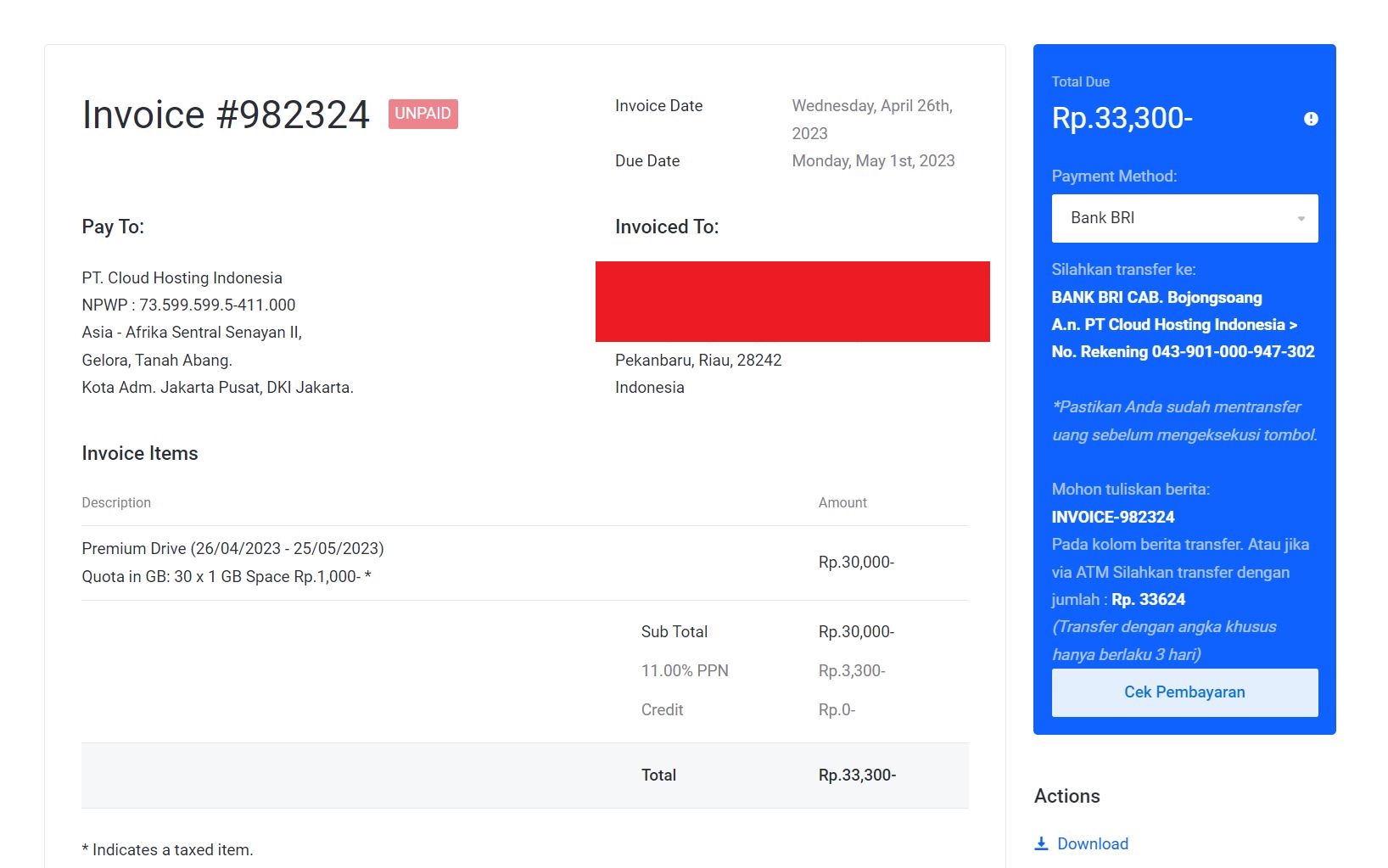Select the Invoice #982324 heading

[225, 114]
